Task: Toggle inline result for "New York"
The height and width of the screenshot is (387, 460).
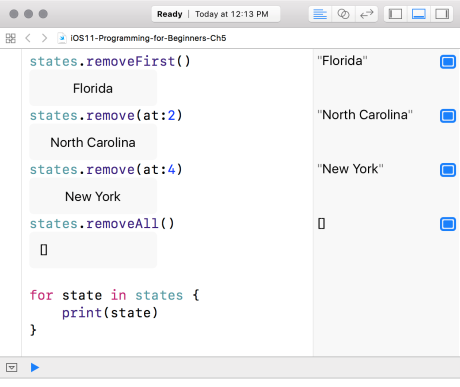Action: click(x=448, y=170)
